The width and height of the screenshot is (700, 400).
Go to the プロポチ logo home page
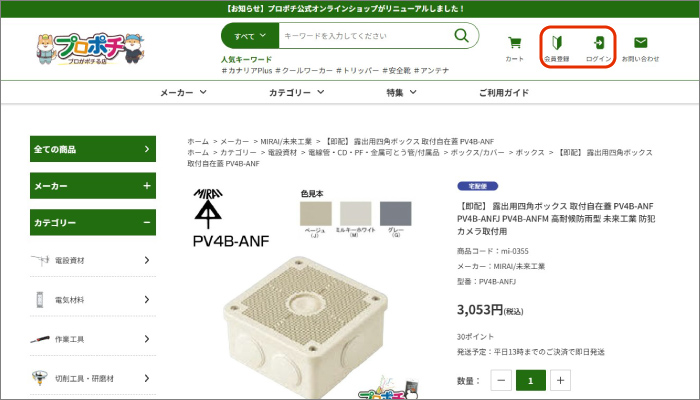(x=91, y=49)
